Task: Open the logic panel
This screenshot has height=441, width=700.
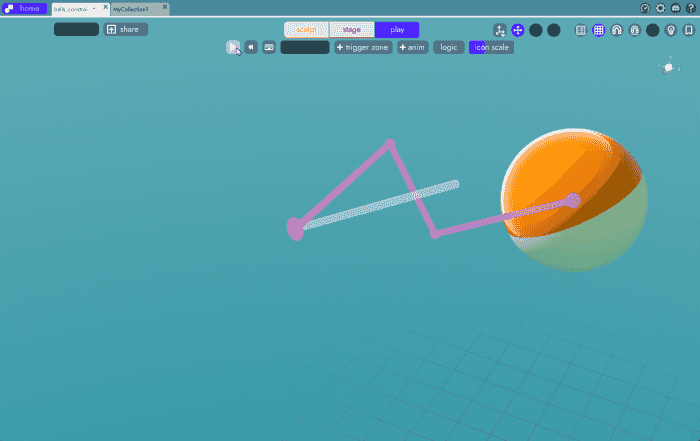Action: coord(449,47)
